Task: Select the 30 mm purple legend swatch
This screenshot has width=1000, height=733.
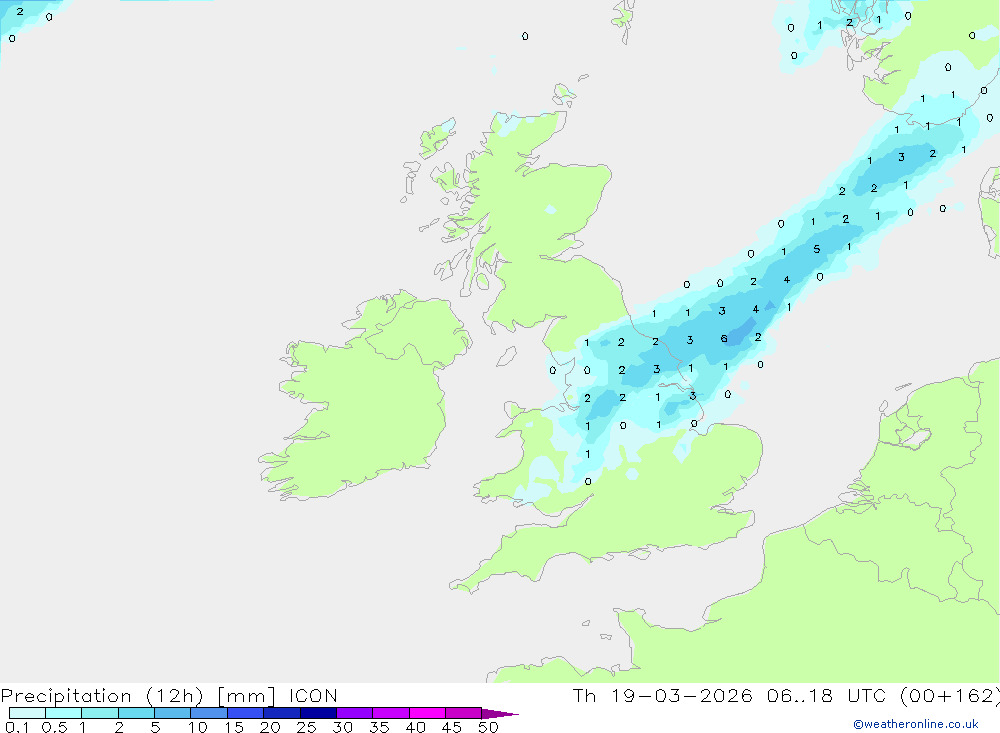Action: [354, 713]
